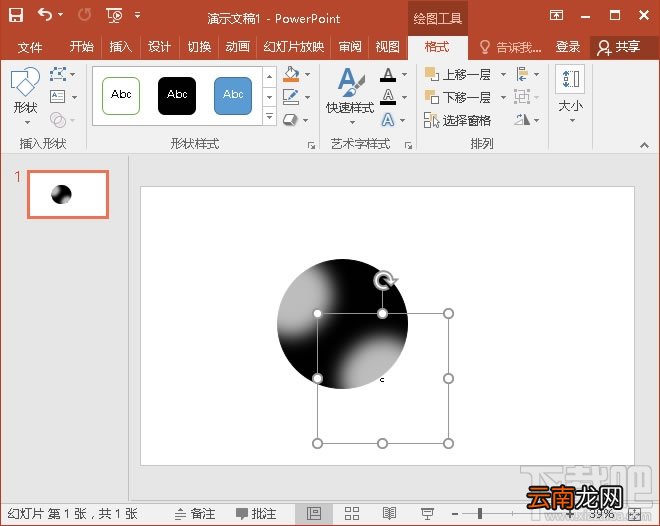This screenshot has height=526, width=660.
Task: Select the 格式 drawing tools tab
Action: [x=437, y=47]
